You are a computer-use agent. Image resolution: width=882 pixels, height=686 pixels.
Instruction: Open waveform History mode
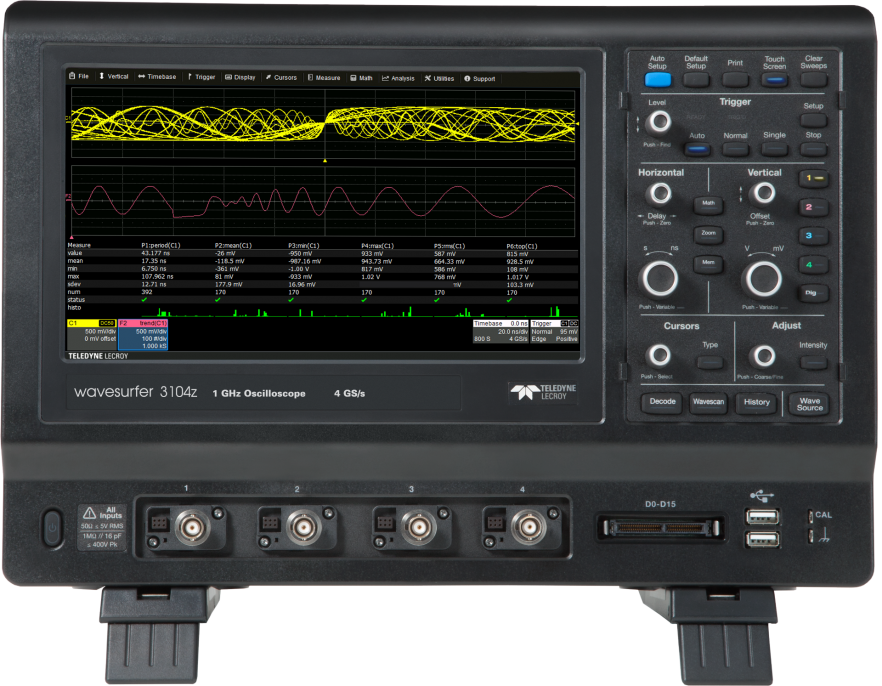pyautogui.click(x=756, y=402)
